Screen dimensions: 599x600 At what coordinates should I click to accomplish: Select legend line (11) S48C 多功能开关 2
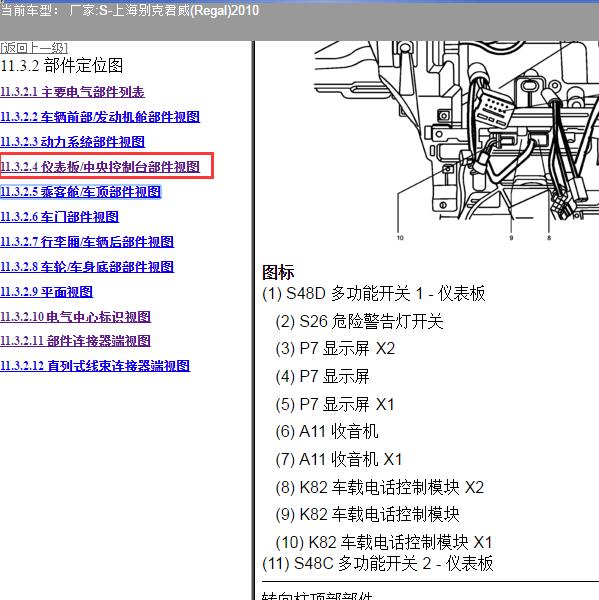click(x=378, y=563)
